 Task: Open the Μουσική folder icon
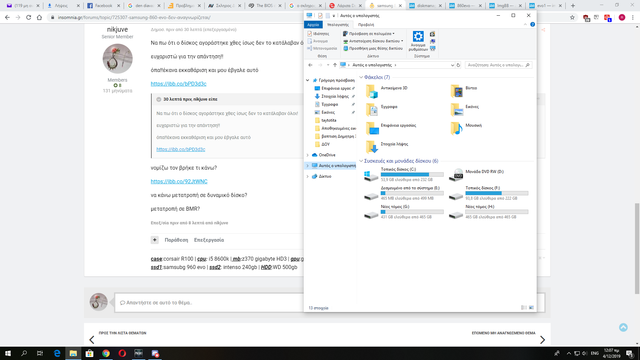point(456,128)
